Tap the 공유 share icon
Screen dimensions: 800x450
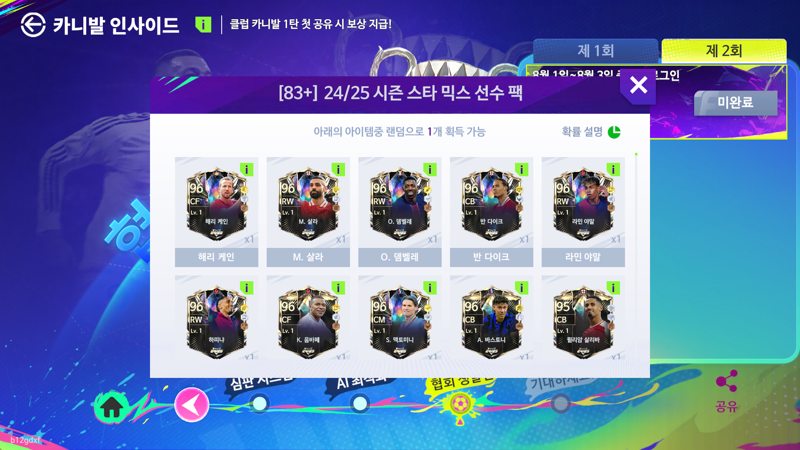click(727, 381)
